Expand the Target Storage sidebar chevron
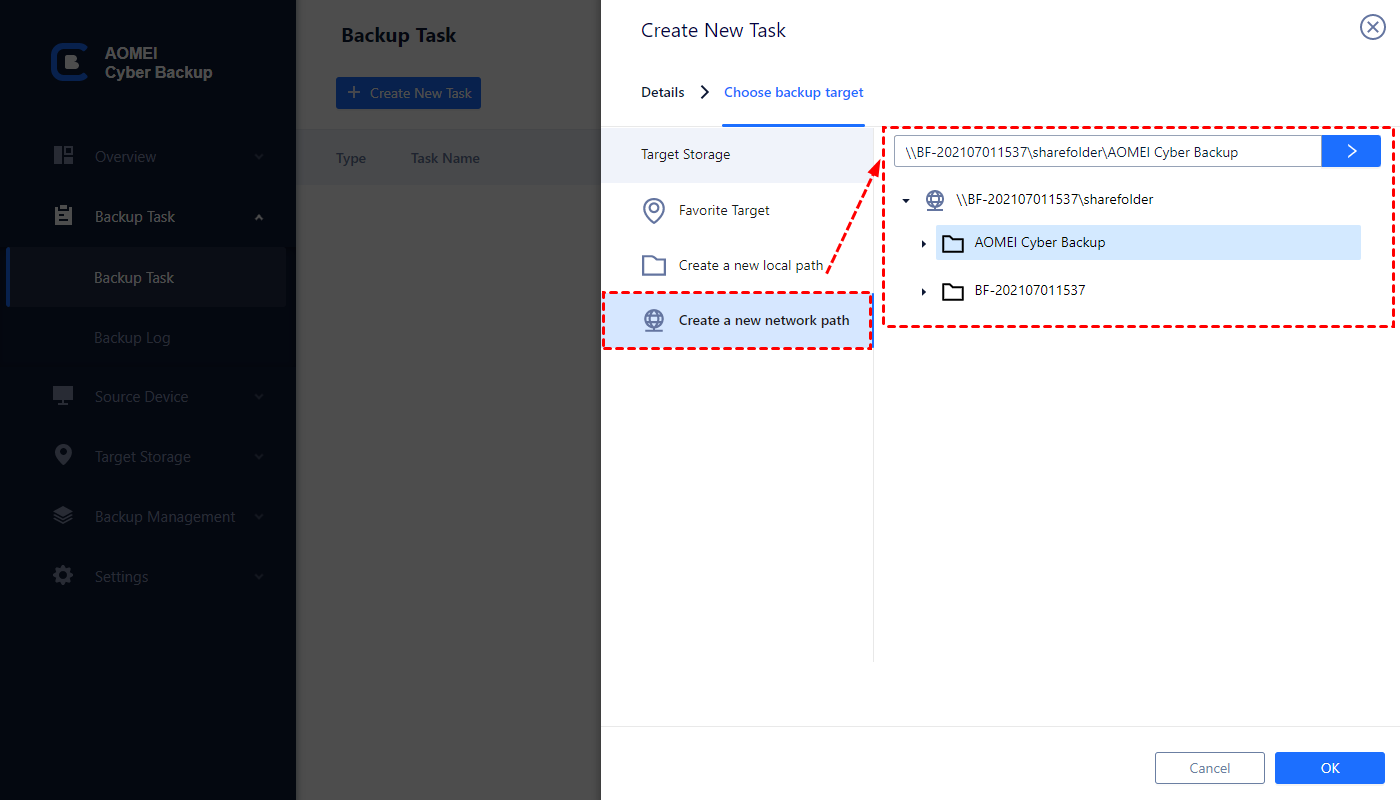 (259, 457)
